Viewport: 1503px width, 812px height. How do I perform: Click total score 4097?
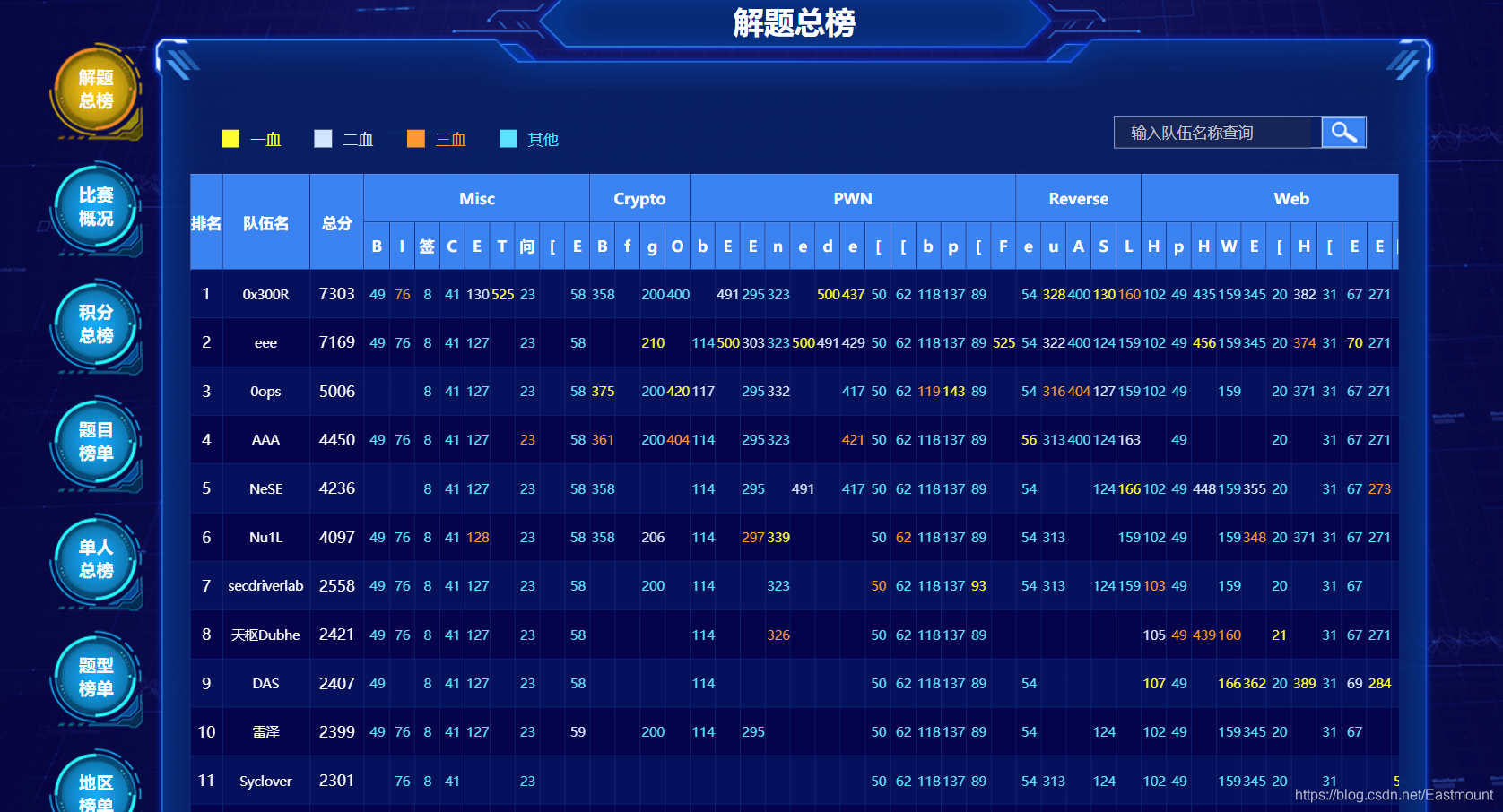(337, 538)
